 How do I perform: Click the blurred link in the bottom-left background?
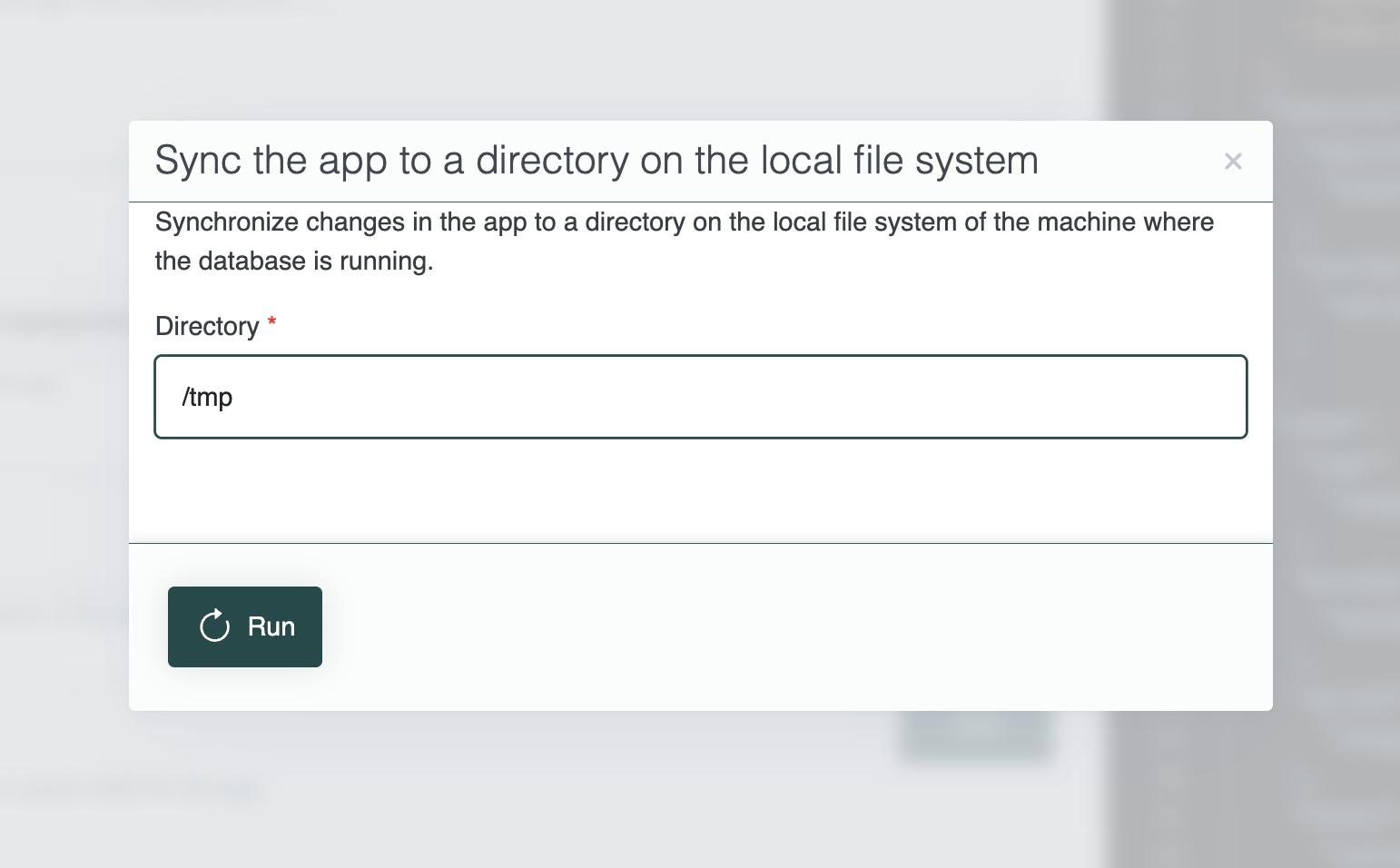click(x=222, y=790)
